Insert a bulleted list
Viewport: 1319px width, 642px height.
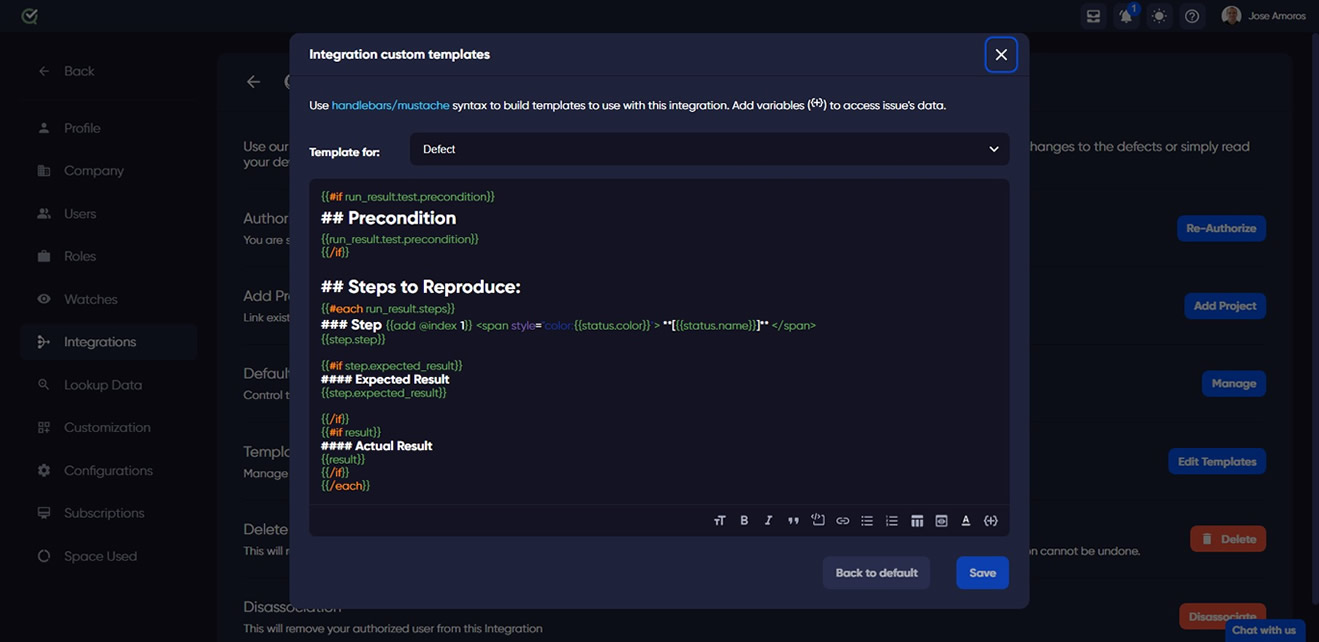click(x=867, y=521)
